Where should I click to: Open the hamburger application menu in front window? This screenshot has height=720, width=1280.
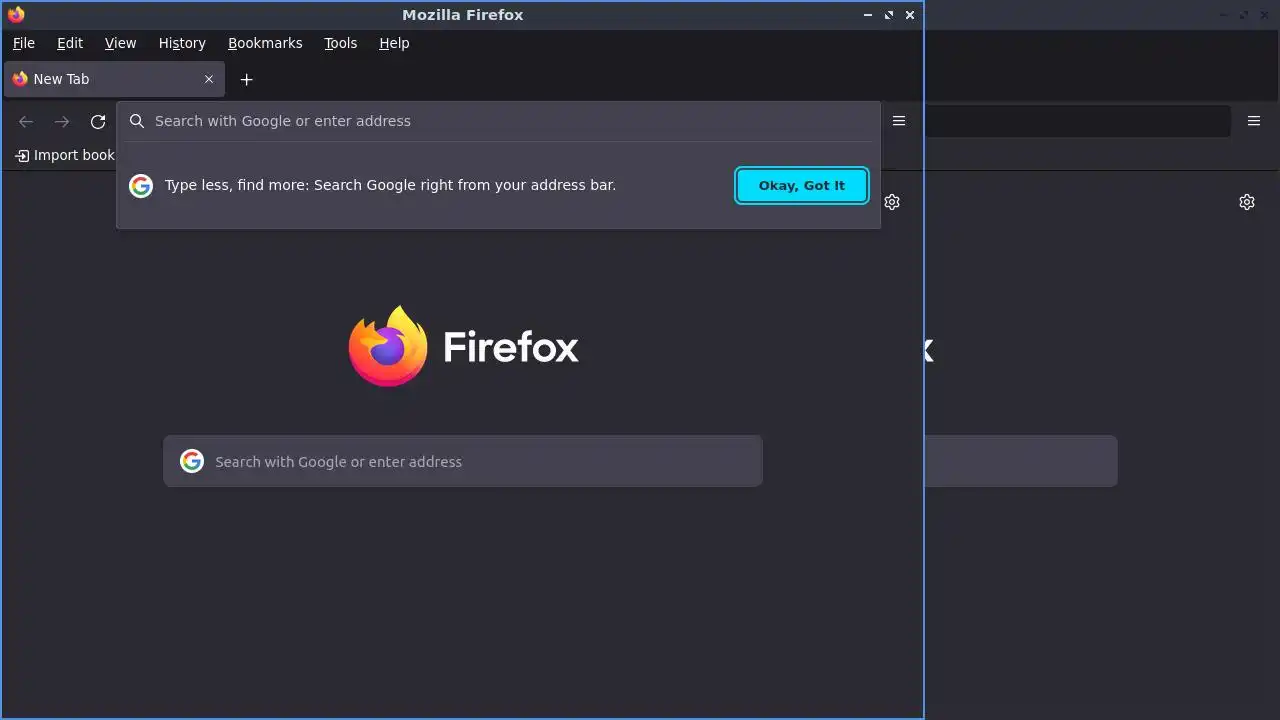[899, 121]
